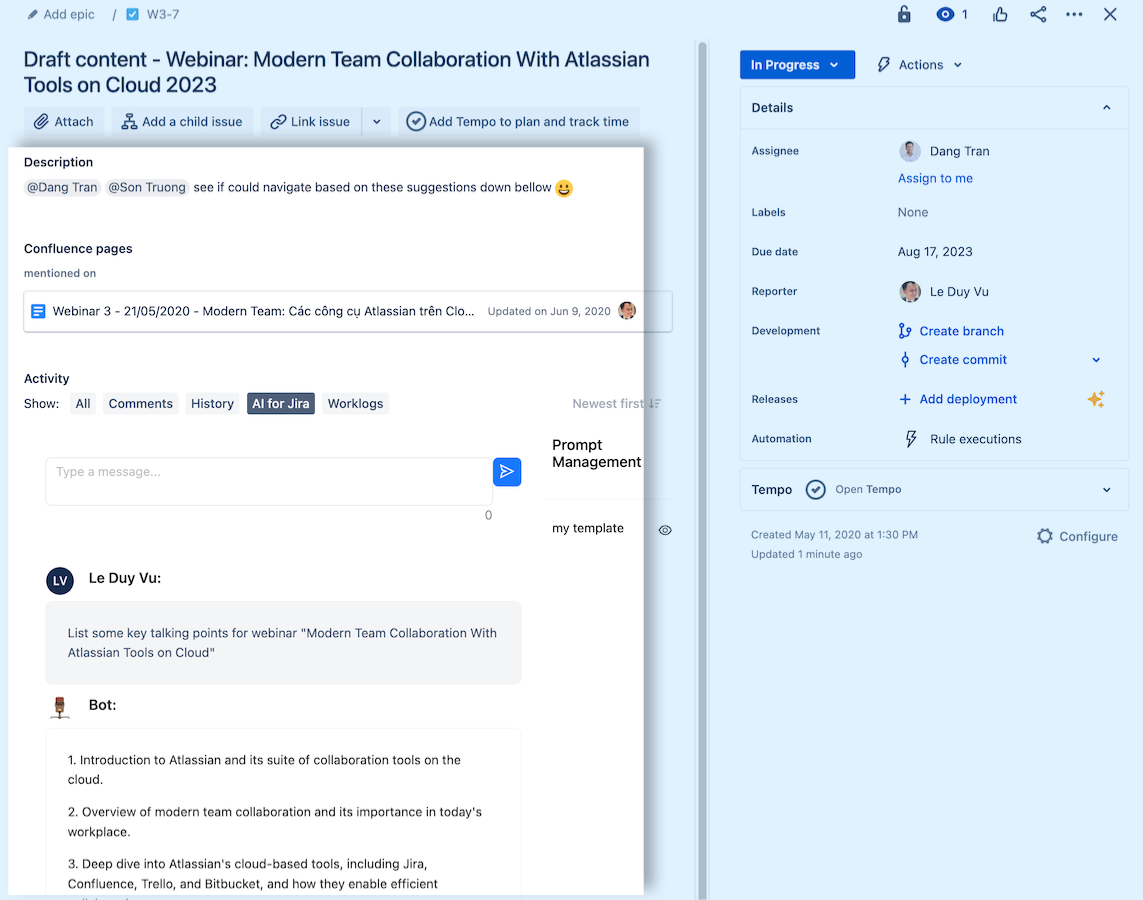Expand the dropdown next to Link issue
This screenshot has height=900, width=1143.
(377, 122)
